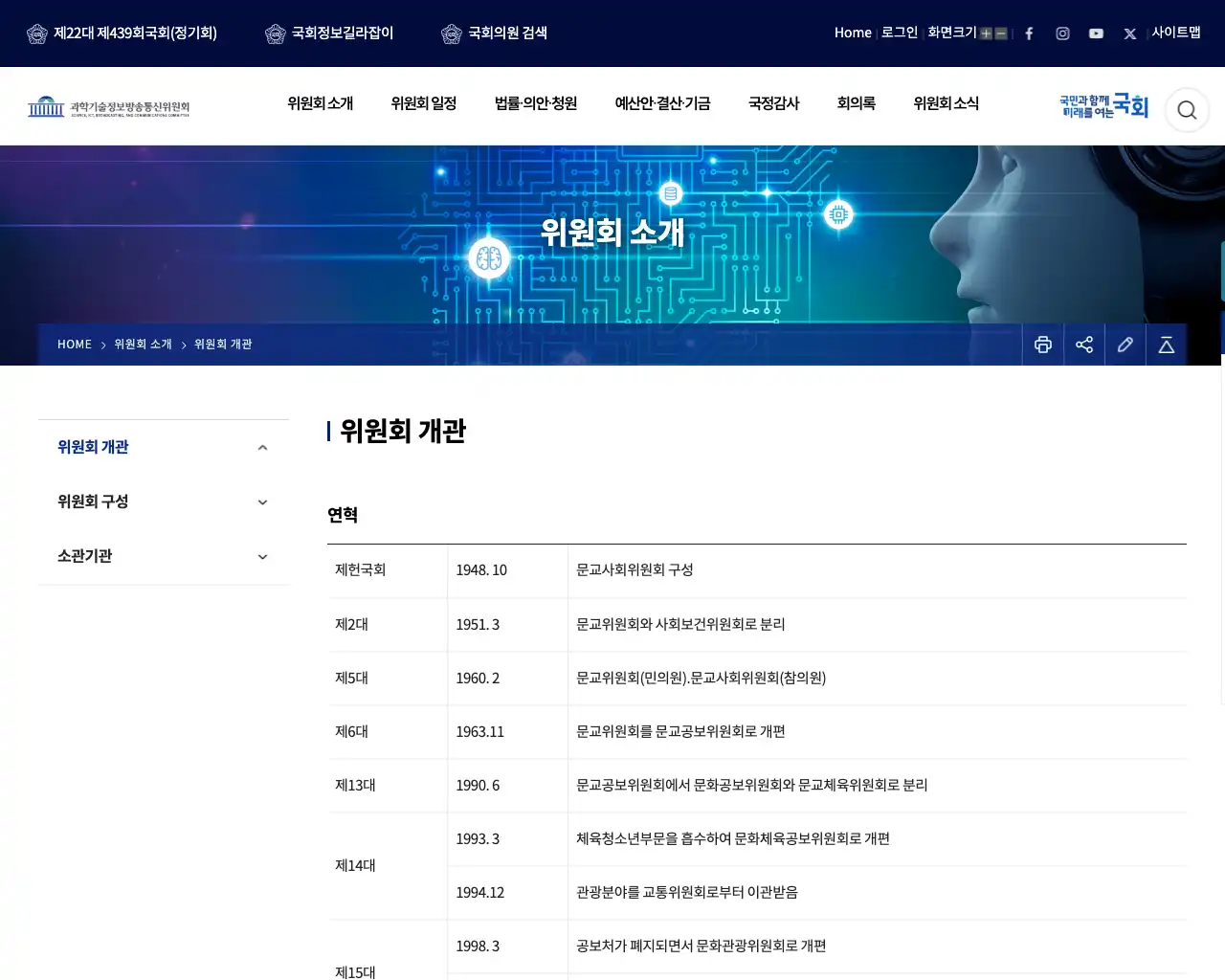Select 위원회 구성 in the sidebar
Screen dimensions: 1225x980
coord(93,501)
